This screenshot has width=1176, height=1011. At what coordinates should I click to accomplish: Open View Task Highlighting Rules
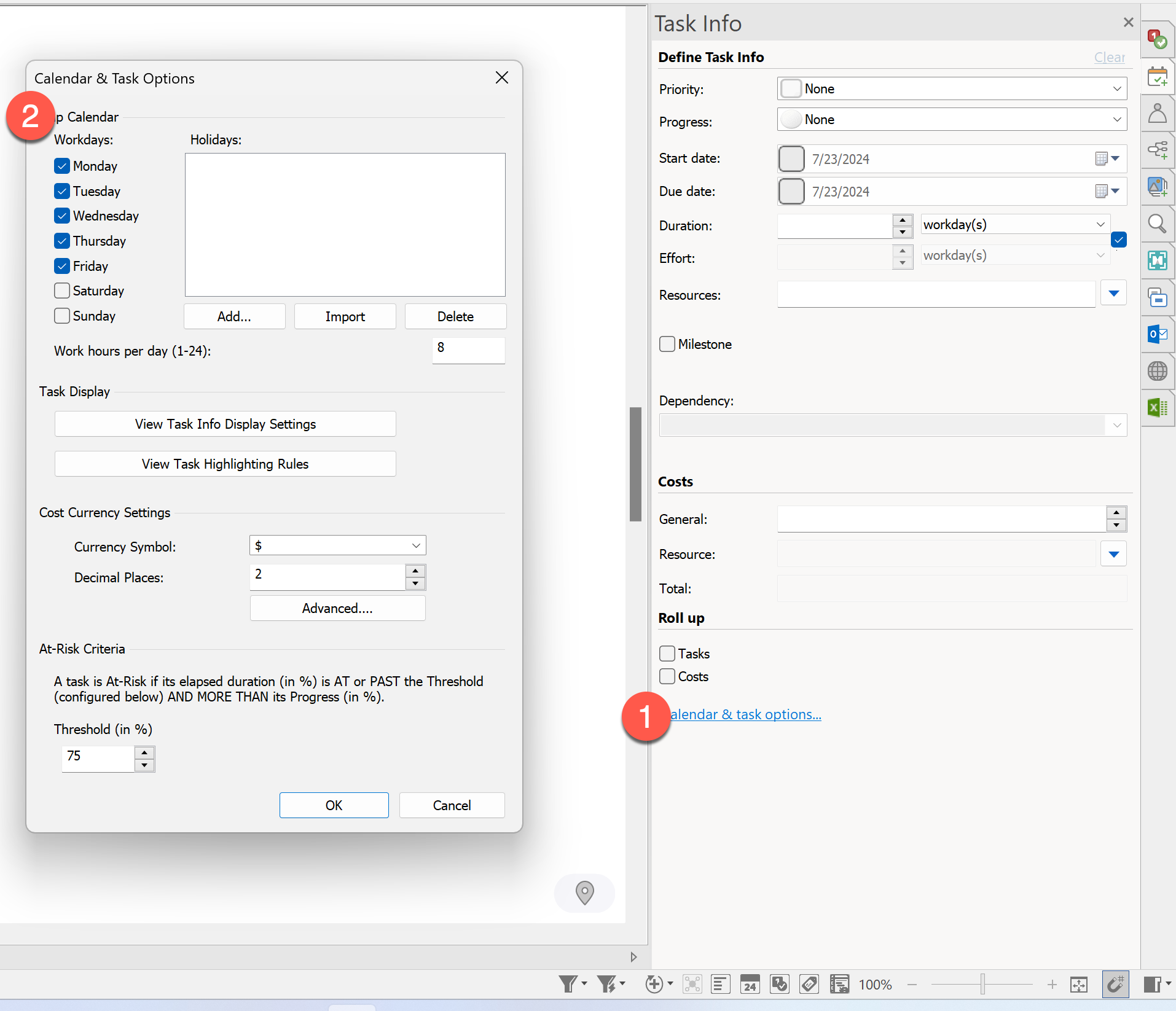tap(225, 464)
